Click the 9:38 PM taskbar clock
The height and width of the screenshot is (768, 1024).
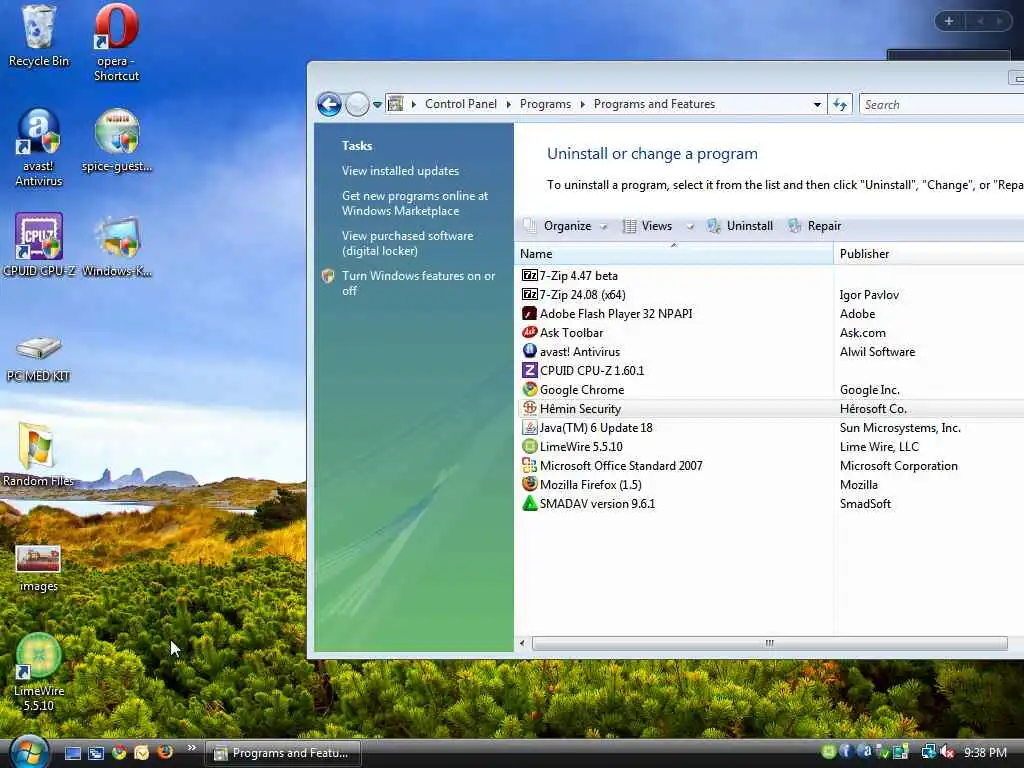click(985, 753)
